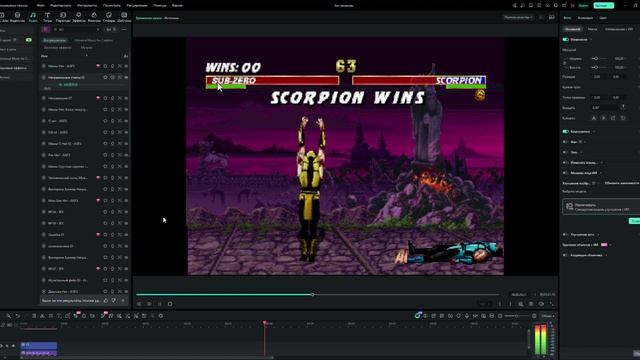This screenshot has width=640, height=360.
Task: Open timeline settings gear beside zoom slider
Action: coord(534,316)
